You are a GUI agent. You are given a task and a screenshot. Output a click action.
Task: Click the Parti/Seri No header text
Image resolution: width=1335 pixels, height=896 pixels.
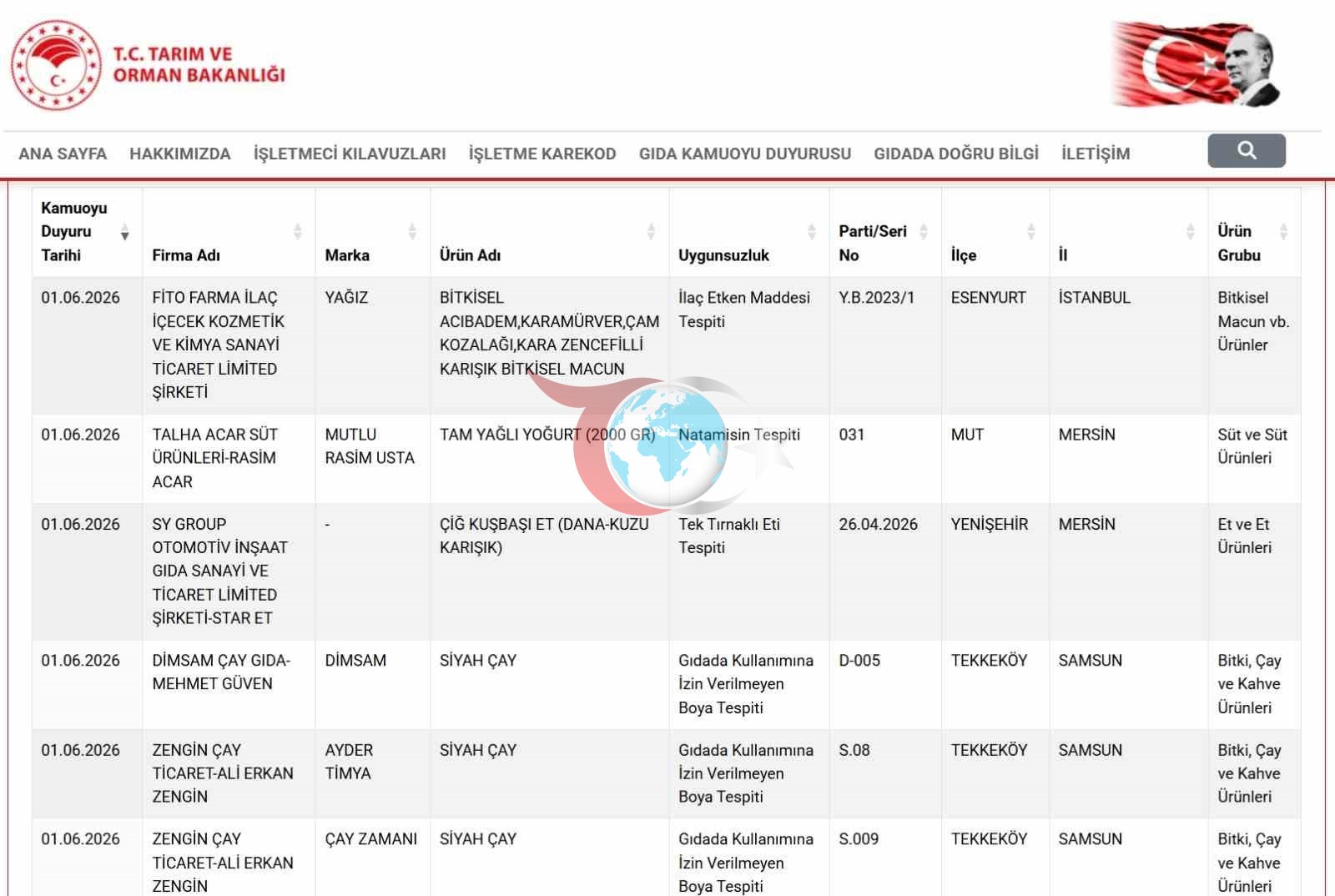tap(873, 243)
